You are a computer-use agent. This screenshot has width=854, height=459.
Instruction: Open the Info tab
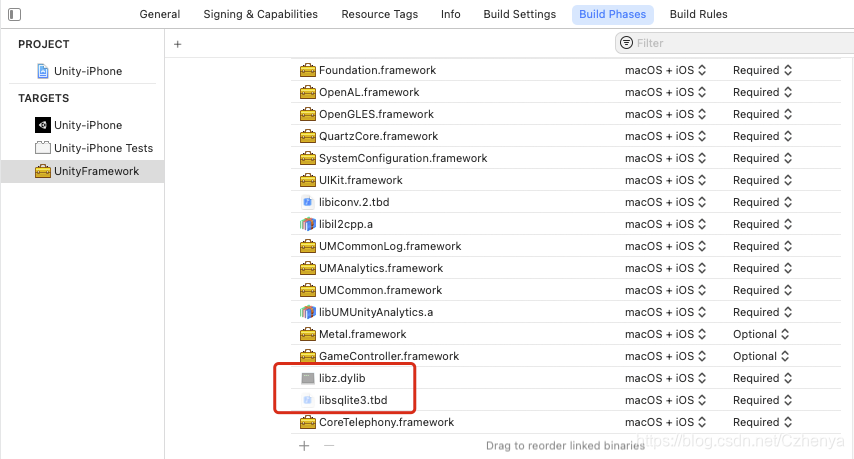pyautogui.click(x=450, y=14)
